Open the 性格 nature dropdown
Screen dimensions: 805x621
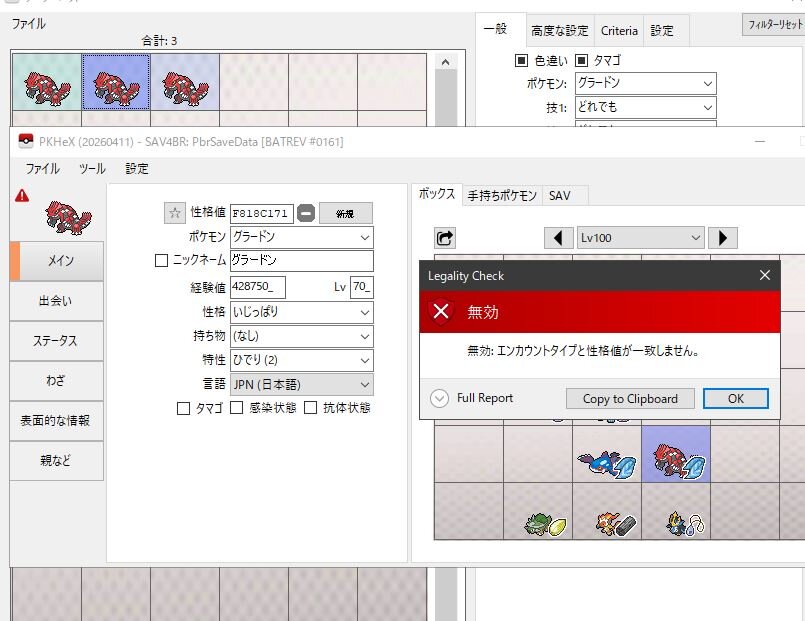(x=301, y=312)
